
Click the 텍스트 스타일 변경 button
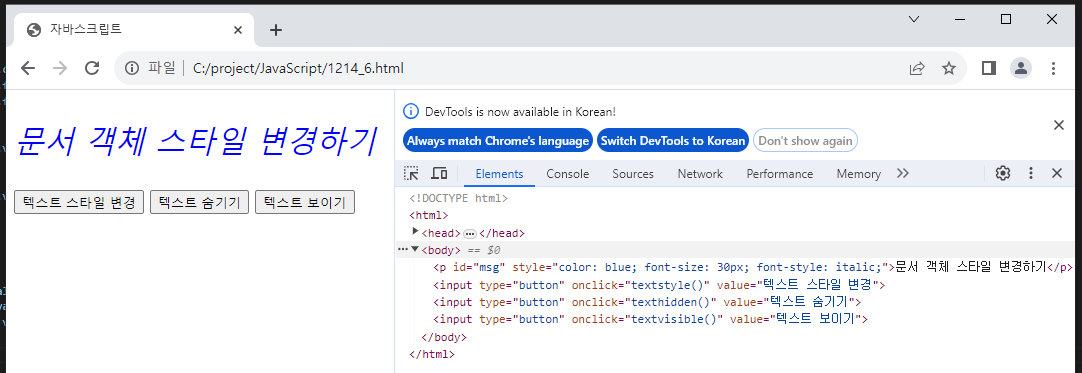[79, 203]
